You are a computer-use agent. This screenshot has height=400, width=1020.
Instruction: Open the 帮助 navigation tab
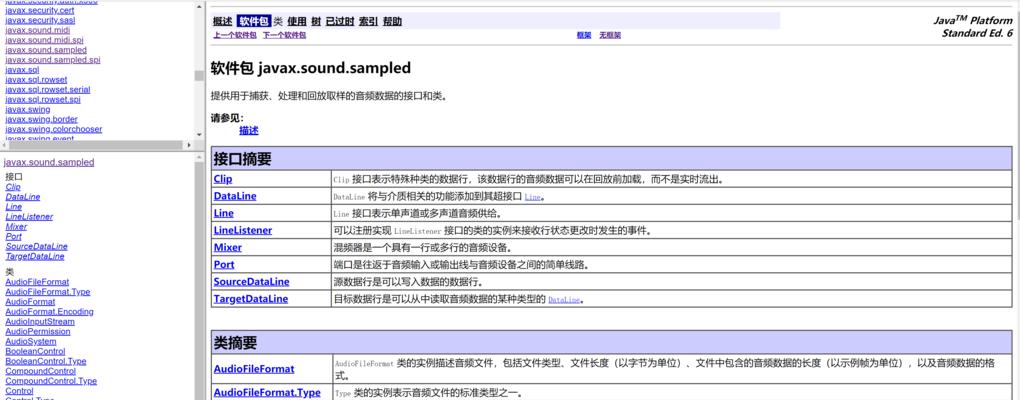[392, 21]
